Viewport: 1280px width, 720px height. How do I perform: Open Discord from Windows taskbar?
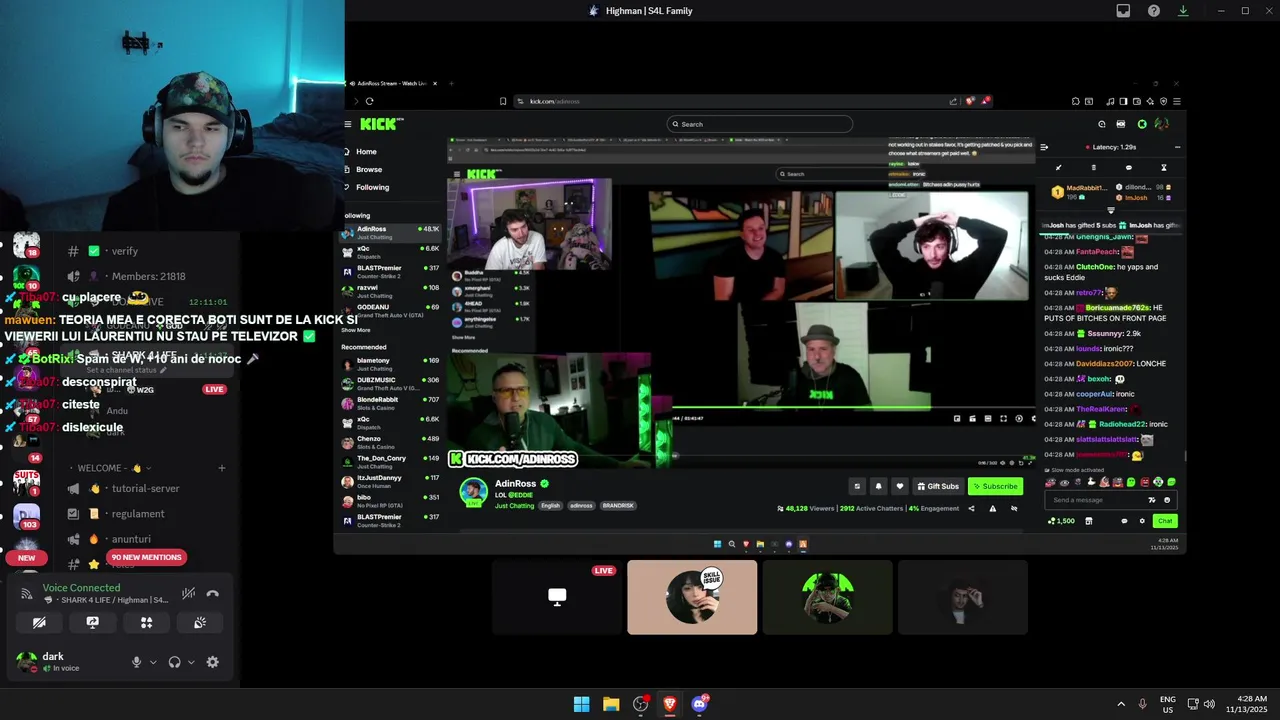point(699,704)
